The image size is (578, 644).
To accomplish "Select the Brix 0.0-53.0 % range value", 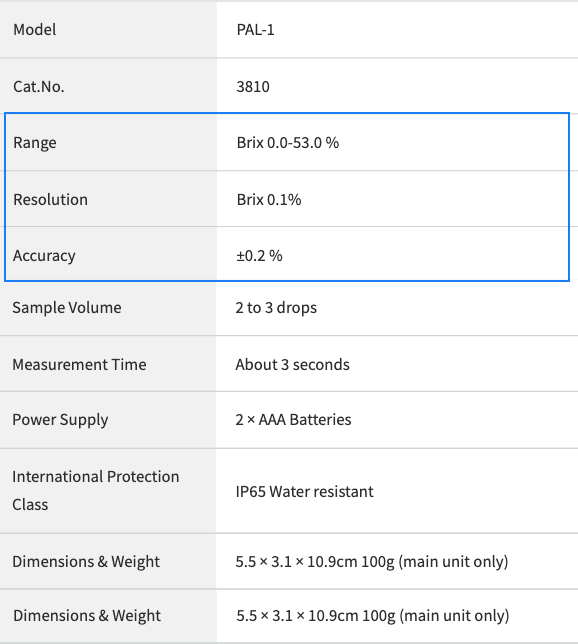I will (x=288, y=143).
